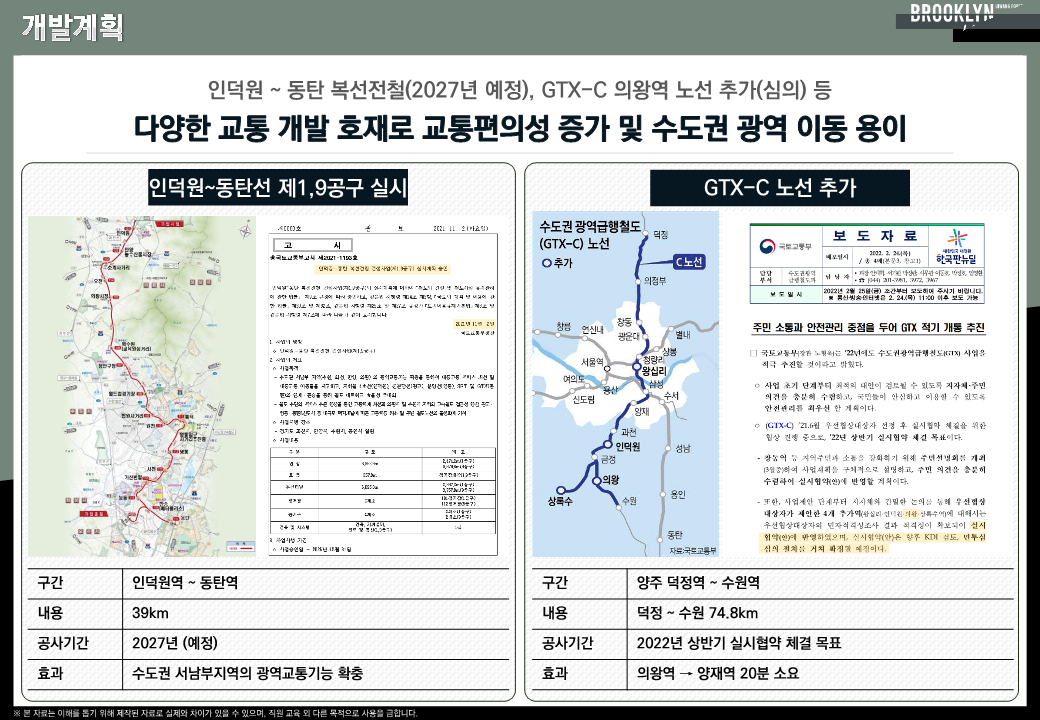Click the 동탄 label on GTX map
The width and height of the screenshot is (1040, 720).
675,534
